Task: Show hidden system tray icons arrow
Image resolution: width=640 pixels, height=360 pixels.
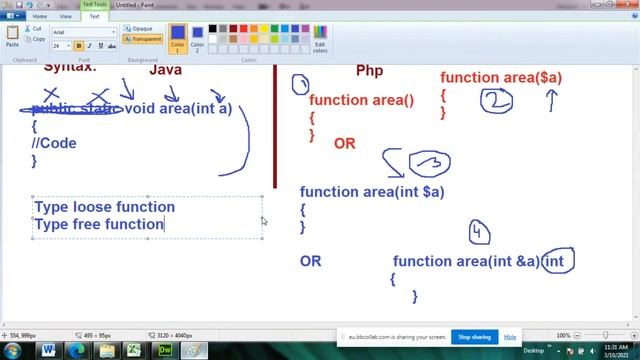Action: point(559,351)
